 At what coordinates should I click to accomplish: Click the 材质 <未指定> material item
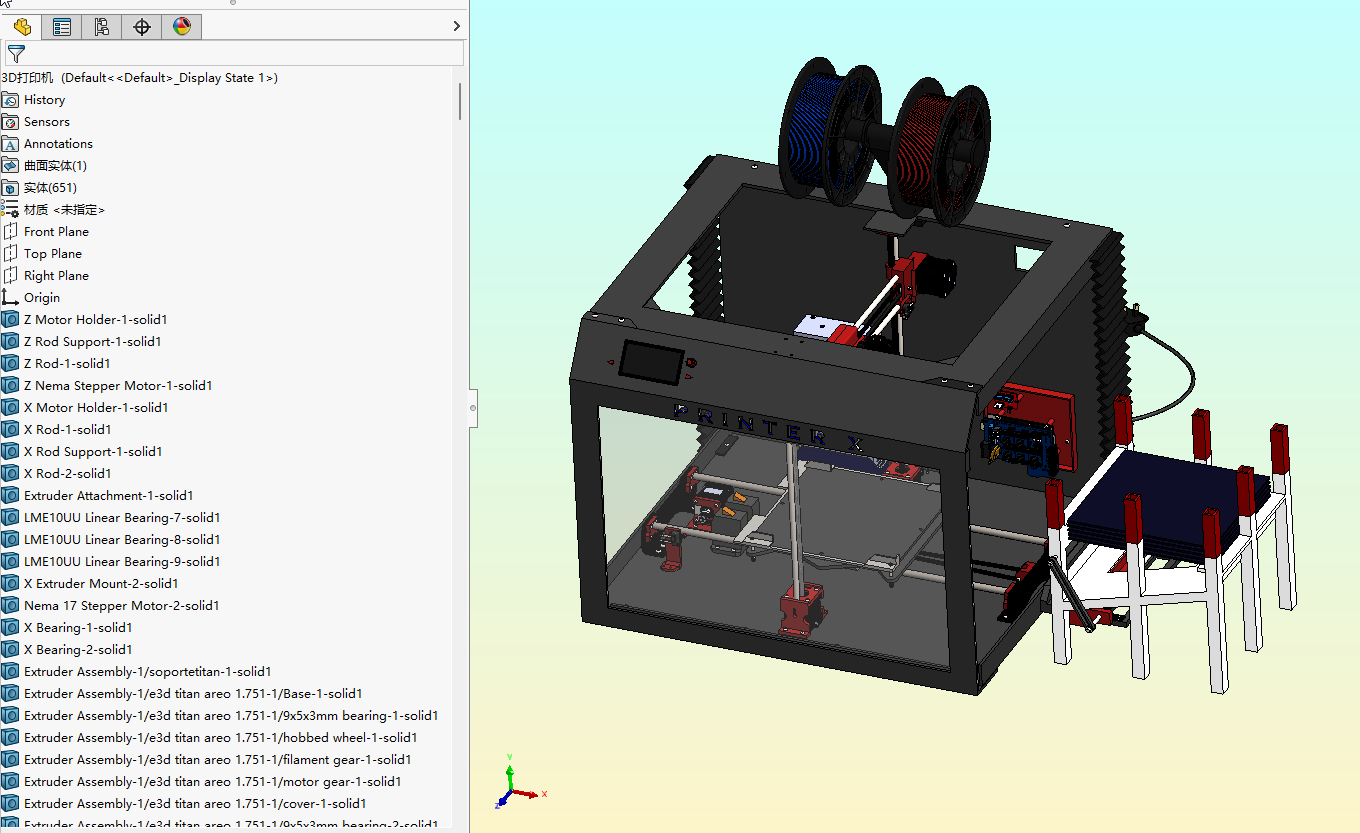[x=64, y=210]
